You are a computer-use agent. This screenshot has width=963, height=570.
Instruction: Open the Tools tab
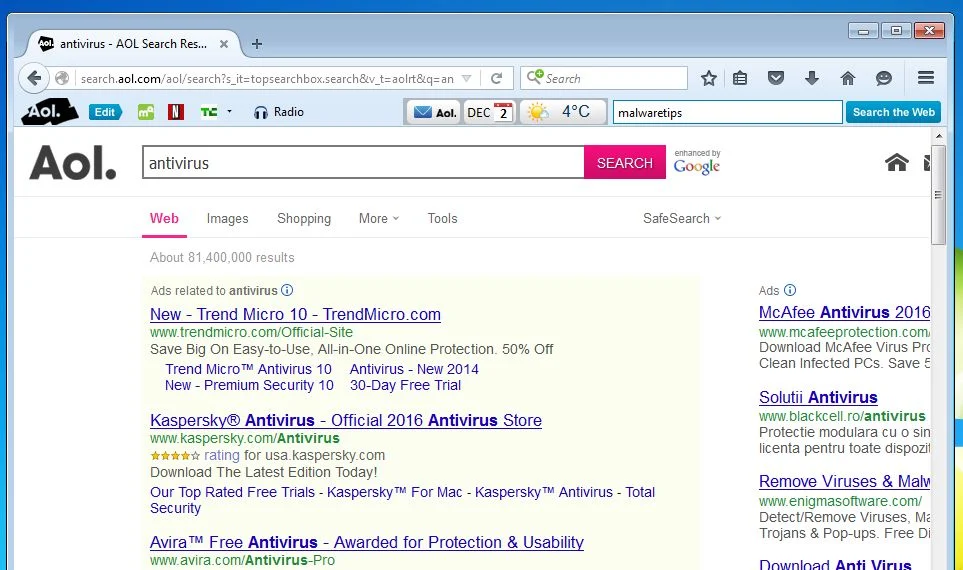point(442,219)
